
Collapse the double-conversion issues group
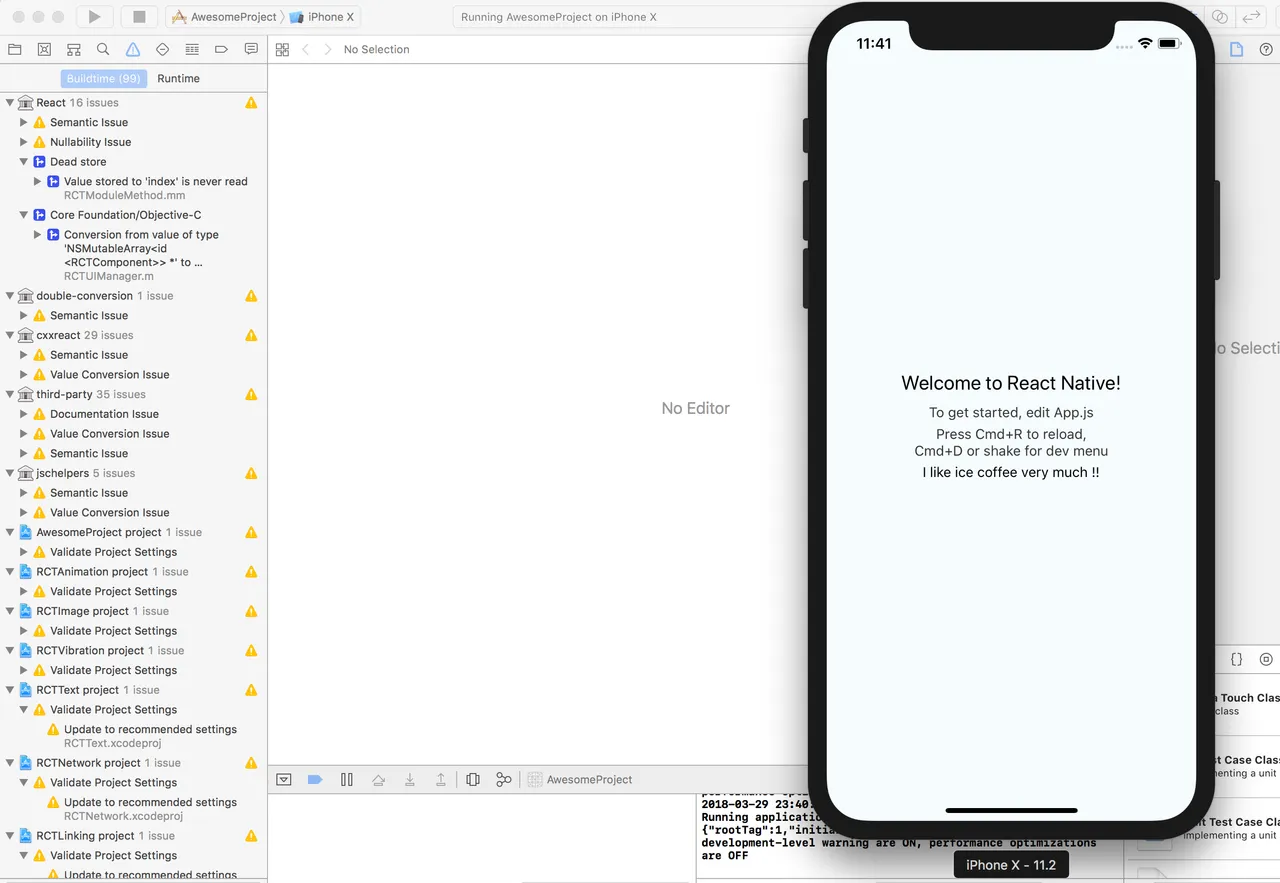(10, 296)
